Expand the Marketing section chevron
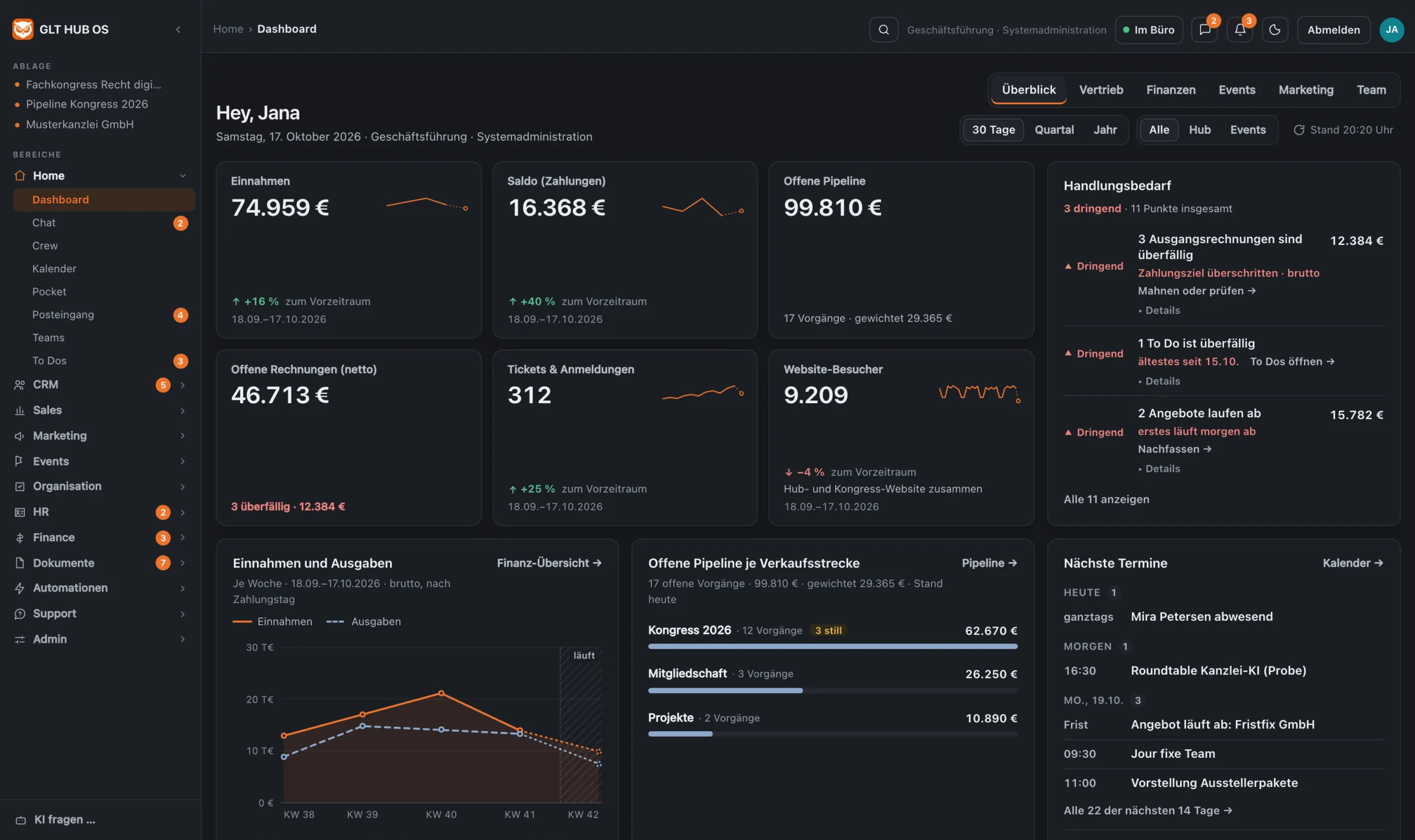Image resolution: width=1415 pixels, height=840 pixels. [x=182, y=436]
